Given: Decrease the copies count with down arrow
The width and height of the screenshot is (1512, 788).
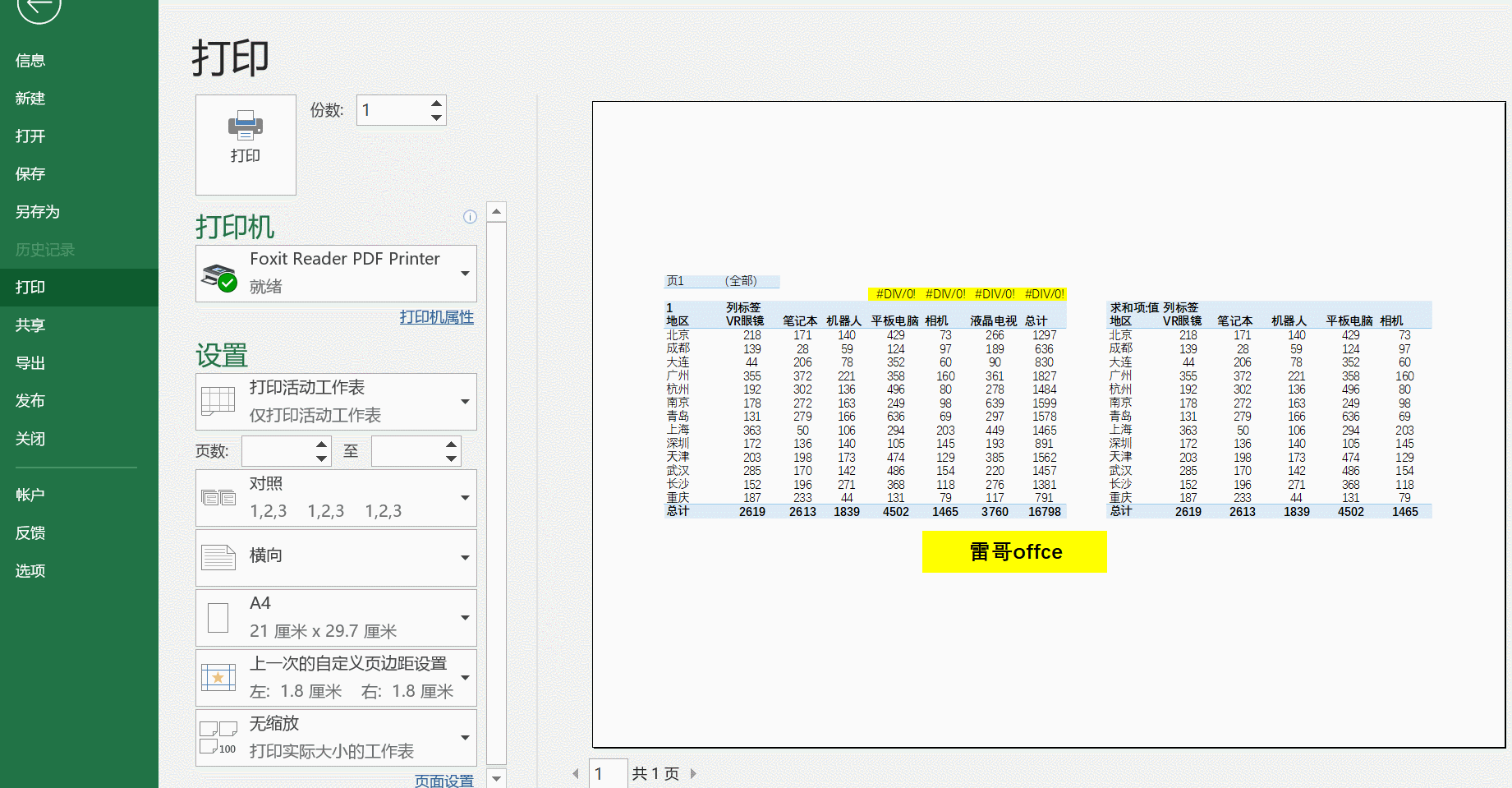Looking at the screenshot, I should click(x=436, y=118).
